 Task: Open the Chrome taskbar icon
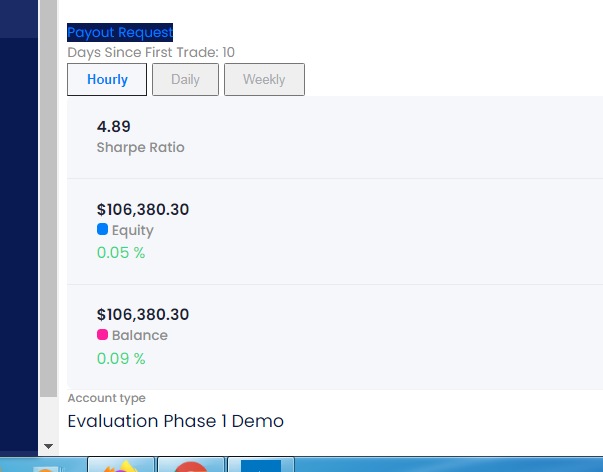(191, 465)
